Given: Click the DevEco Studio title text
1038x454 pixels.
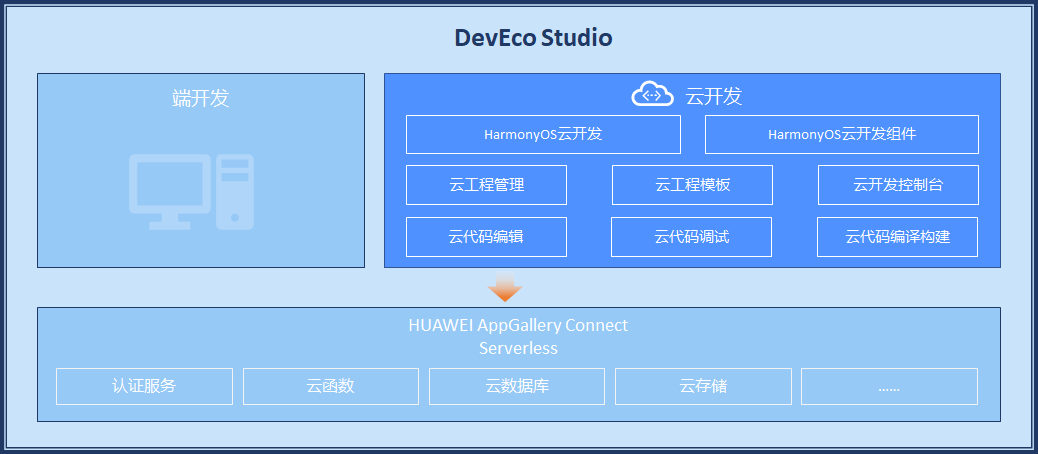Looking at the screenshot, I should point(533,38).
